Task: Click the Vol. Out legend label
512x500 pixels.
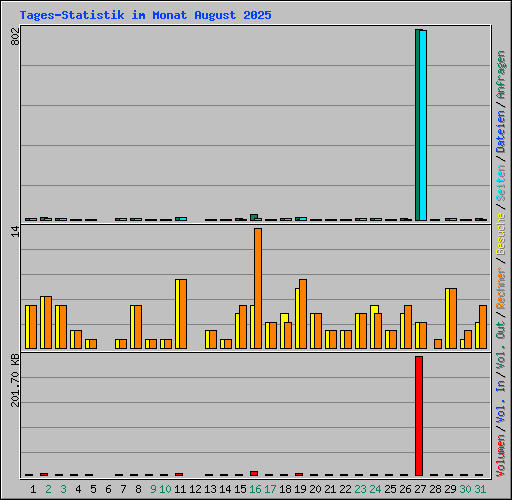Action: point(501,345)
